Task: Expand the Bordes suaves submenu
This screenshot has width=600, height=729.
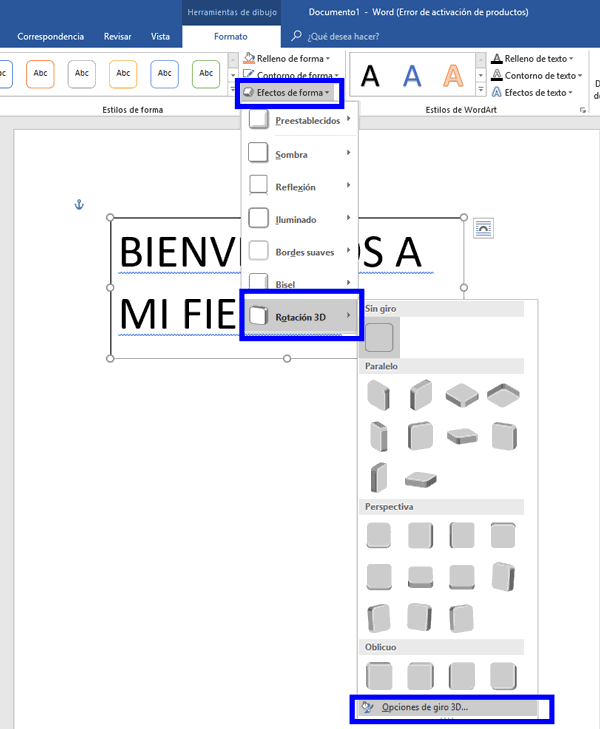Action: click(300, 252)
